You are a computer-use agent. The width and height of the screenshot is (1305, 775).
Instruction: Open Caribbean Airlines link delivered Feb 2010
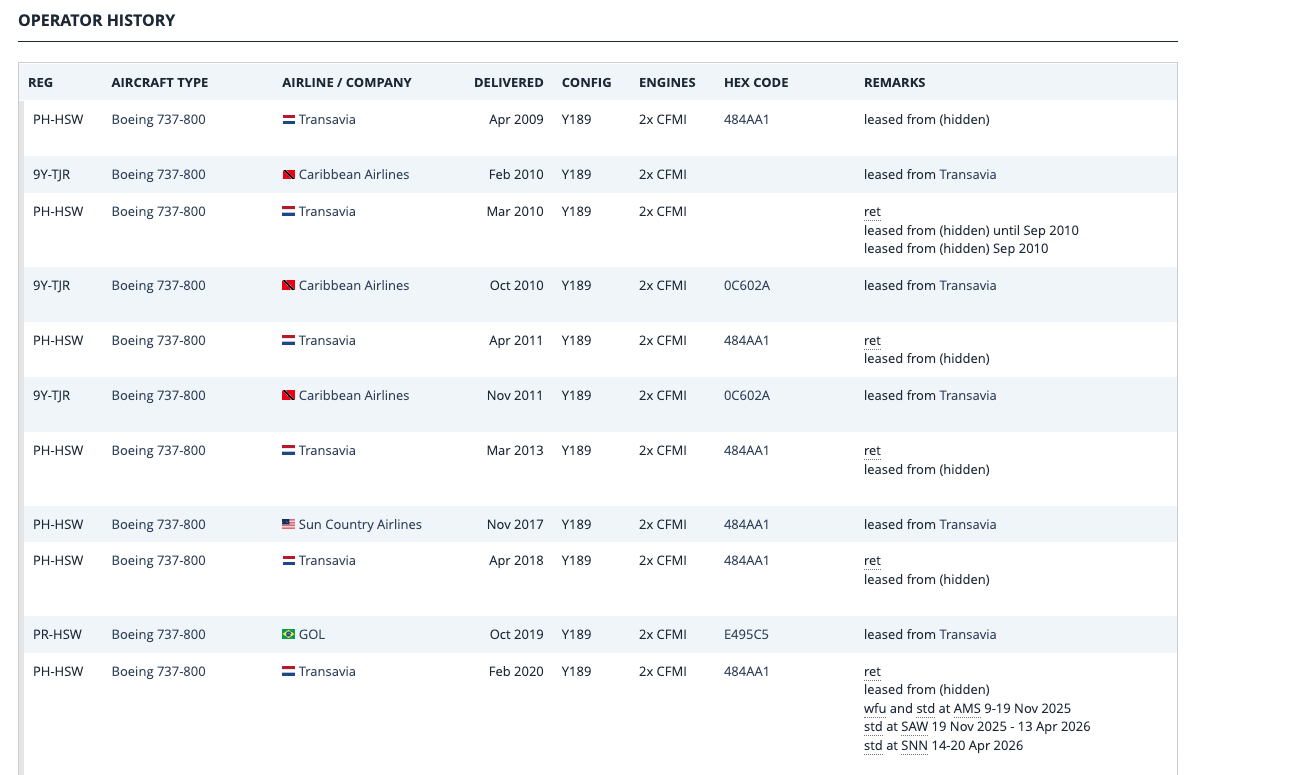[x=354, y=175]
